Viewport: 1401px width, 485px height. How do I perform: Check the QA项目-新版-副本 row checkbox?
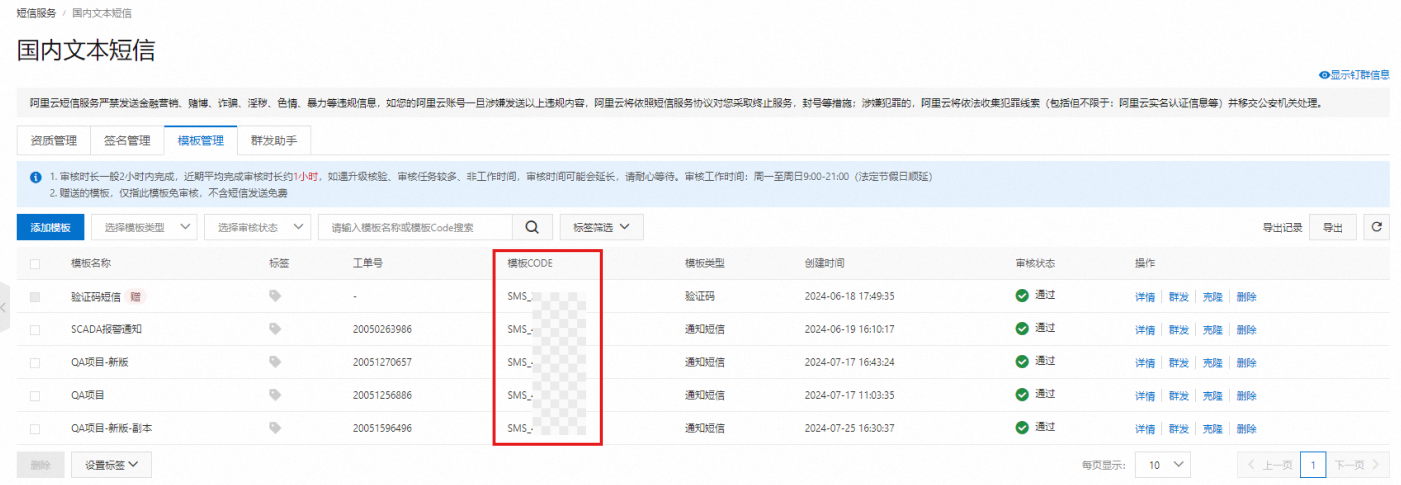pyautogui.click(x=36, y=428)
